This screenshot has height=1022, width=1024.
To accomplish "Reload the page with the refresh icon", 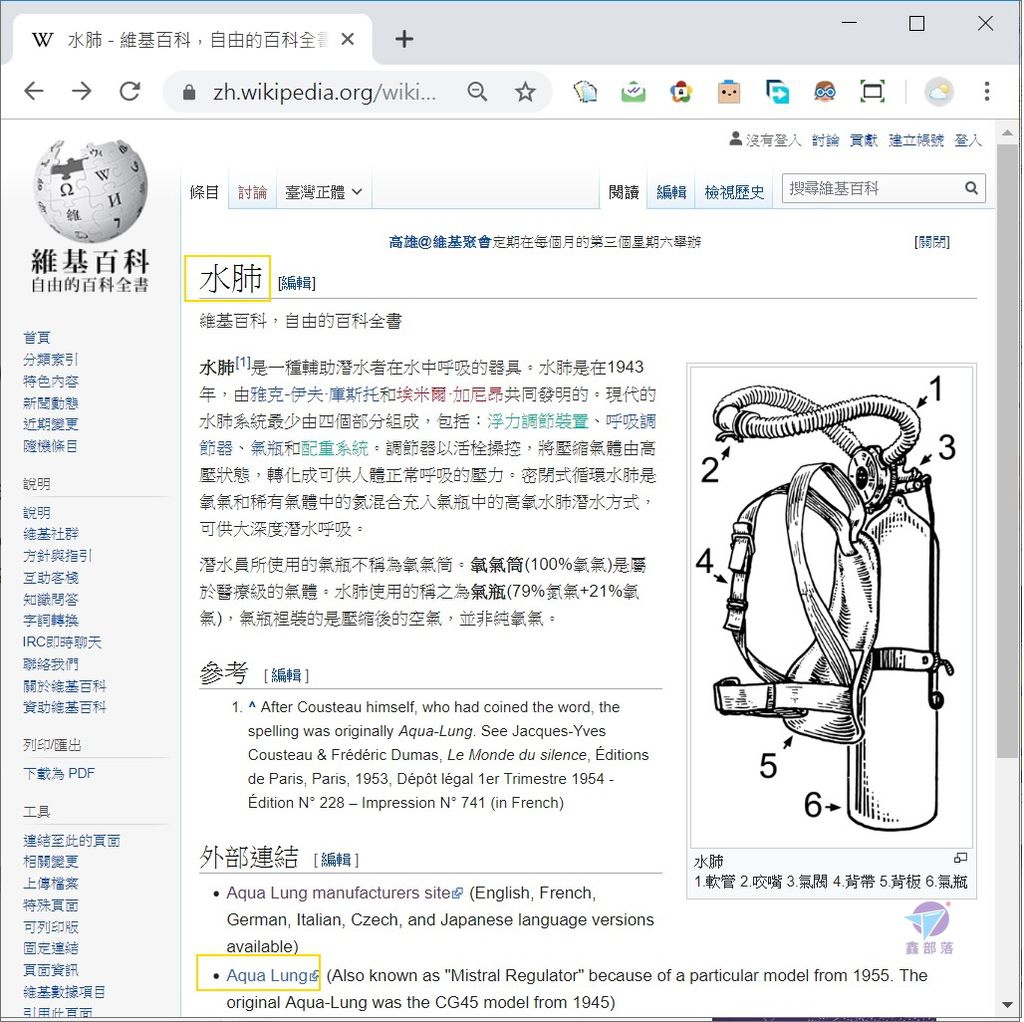I will click(x=130, y=91).
